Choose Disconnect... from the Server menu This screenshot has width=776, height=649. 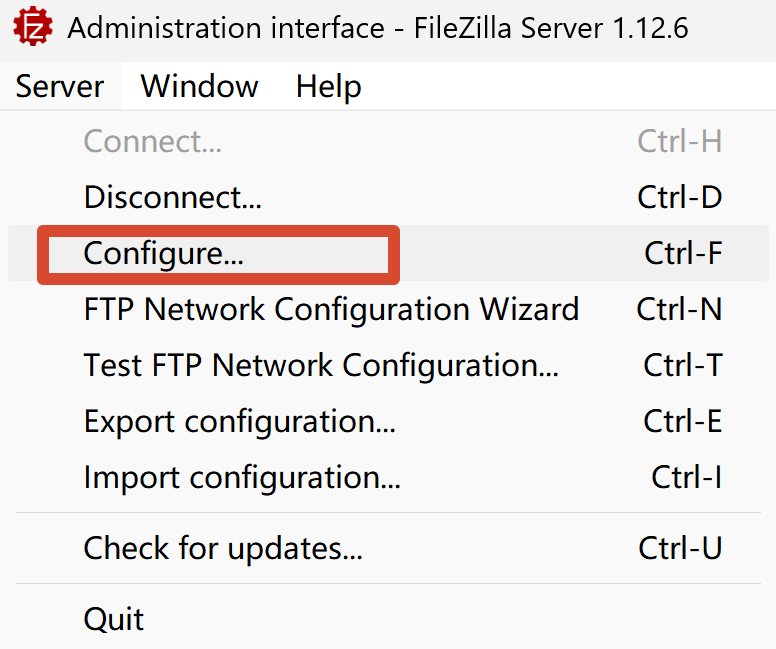pos(388,198)
